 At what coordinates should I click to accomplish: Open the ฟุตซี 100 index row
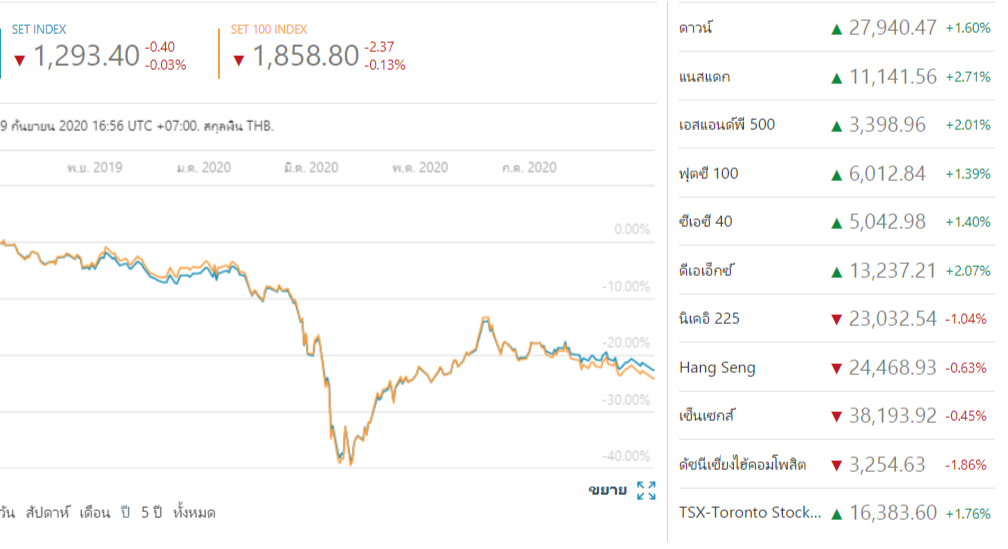pos(708,174)
